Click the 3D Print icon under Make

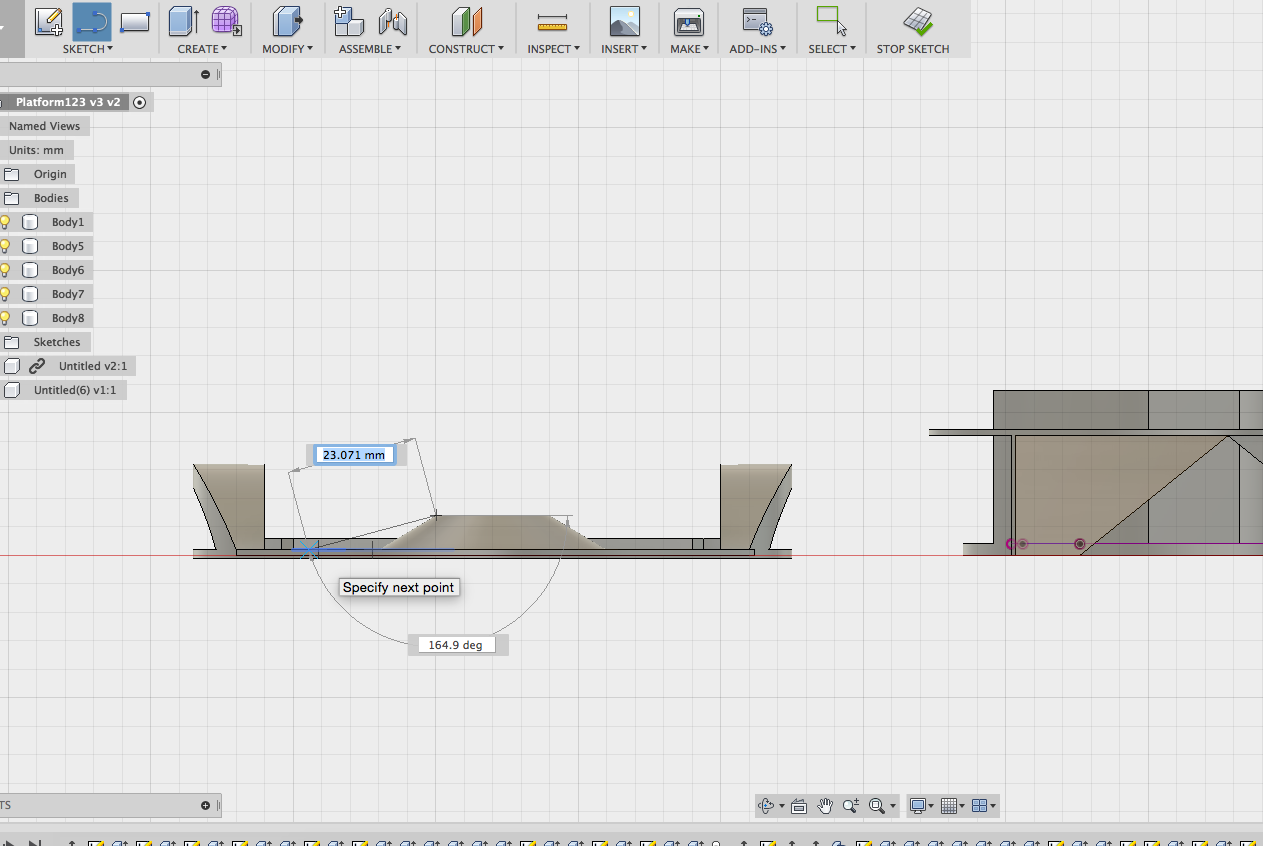688,21
